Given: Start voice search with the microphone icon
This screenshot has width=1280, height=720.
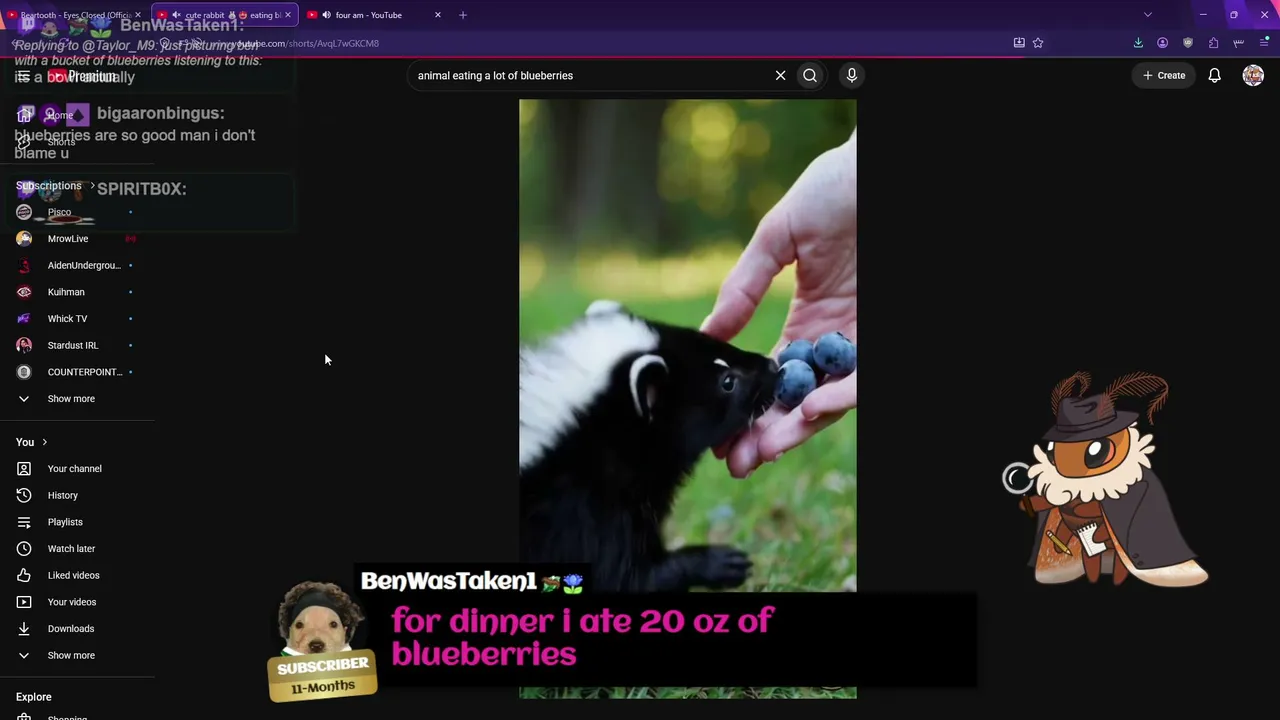Looking at the screenshot, I should point(852,75).
